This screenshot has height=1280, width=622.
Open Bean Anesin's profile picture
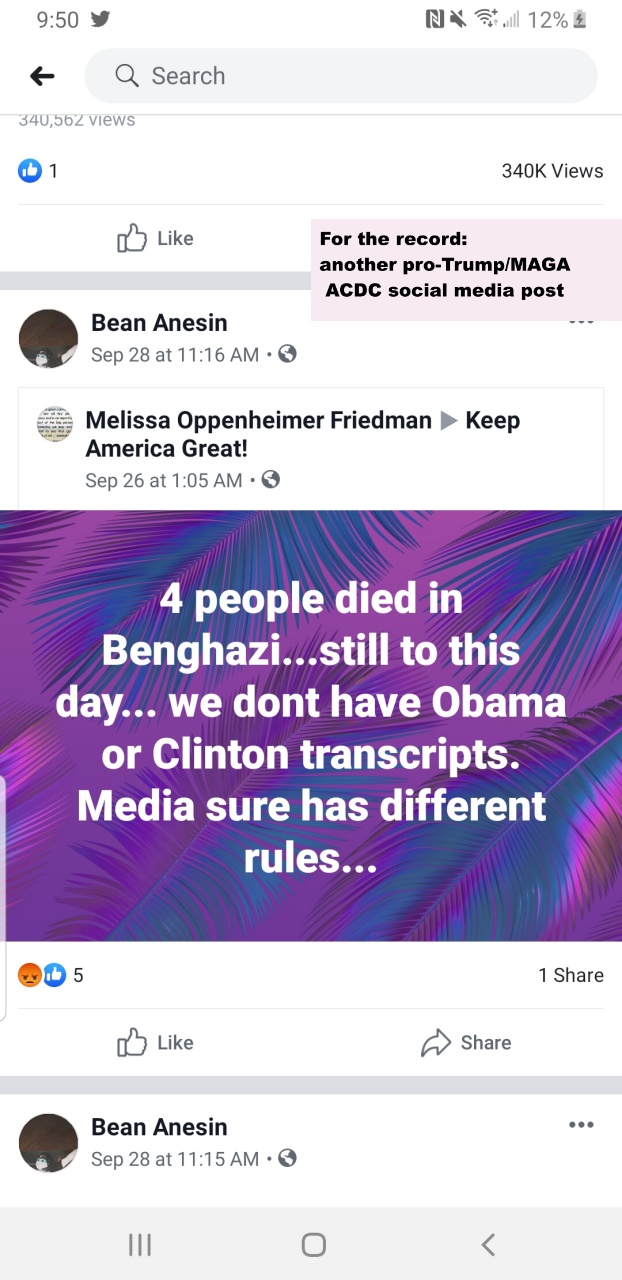(x=48, y=338)
